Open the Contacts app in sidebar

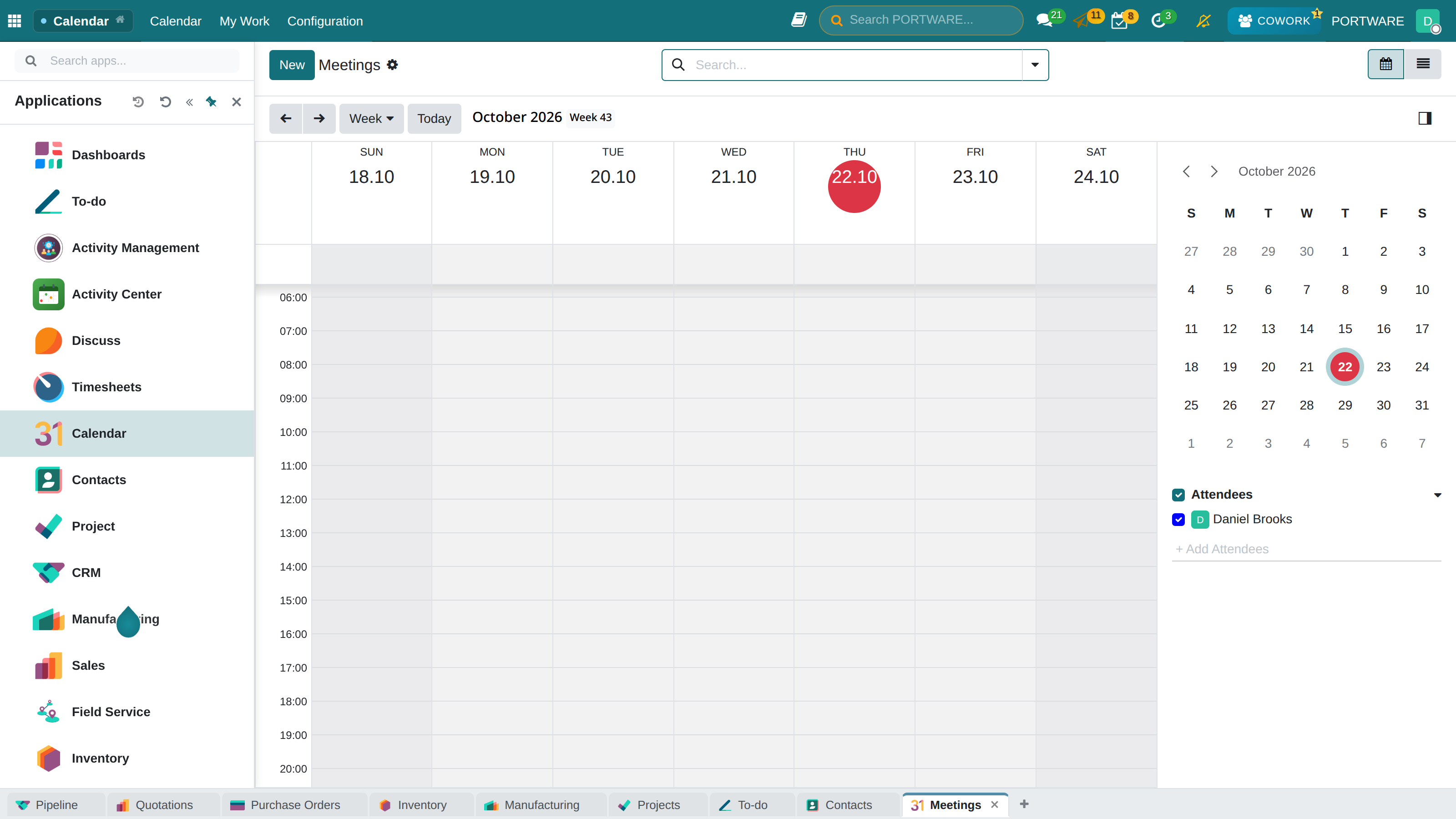(x=127, y=480)
